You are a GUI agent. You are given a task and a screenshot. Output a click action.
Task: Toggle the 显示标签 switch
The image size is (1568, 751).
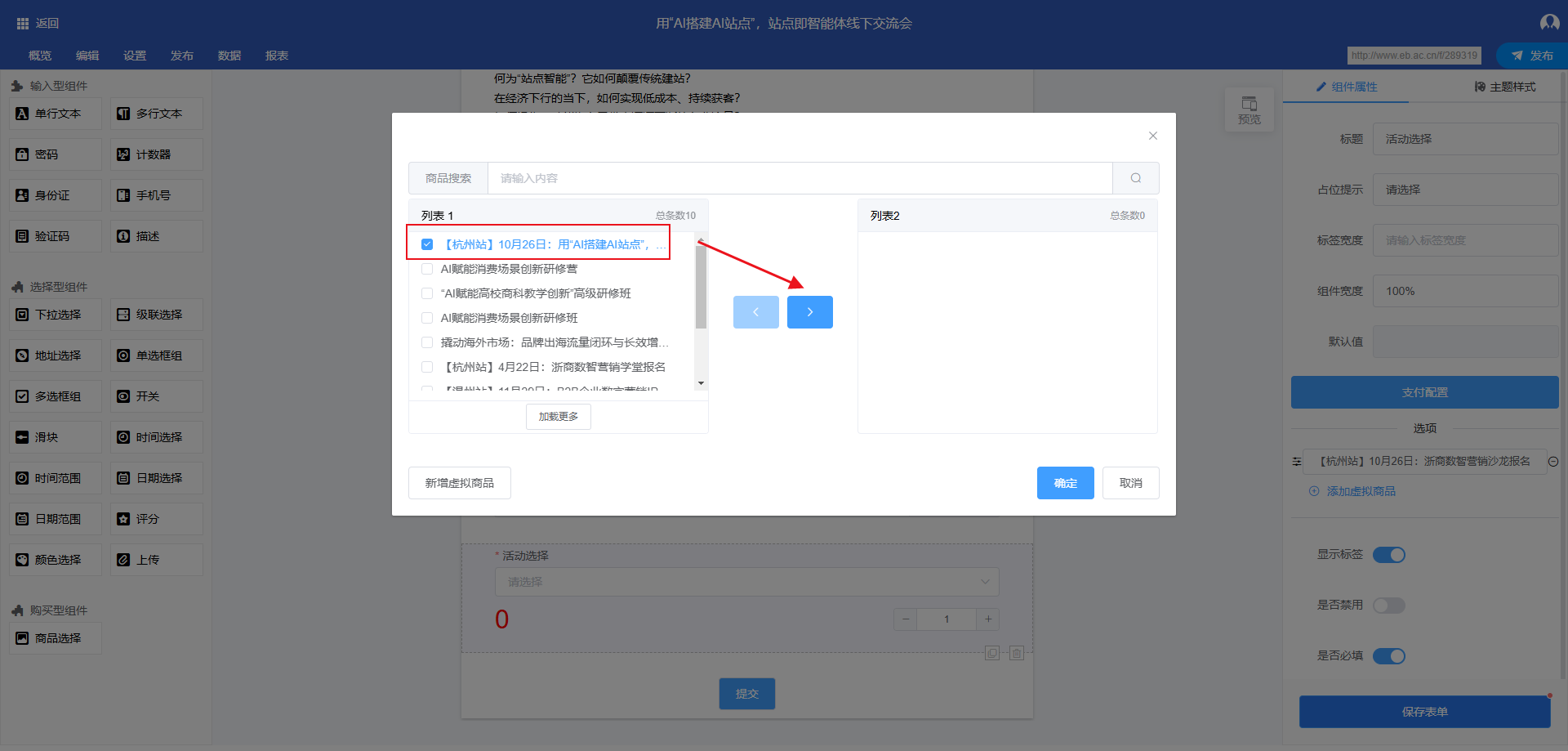coord(1388,555)
